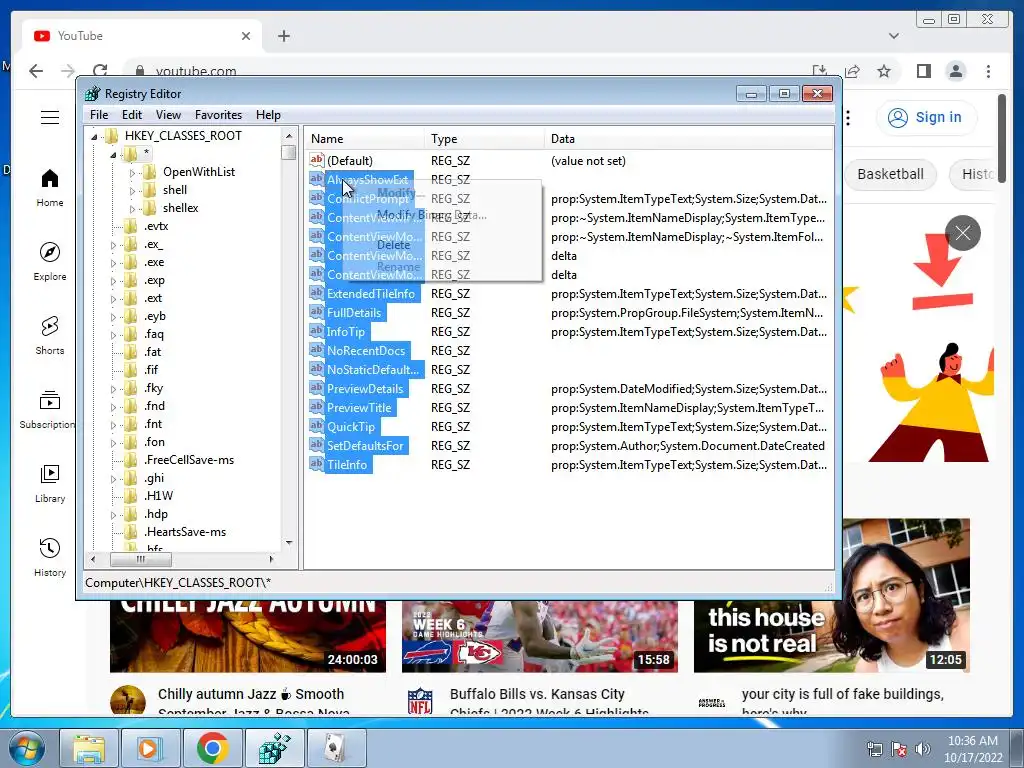
Task: Open YouTube Explore in sidebar
Action: (x=50, y=262)
